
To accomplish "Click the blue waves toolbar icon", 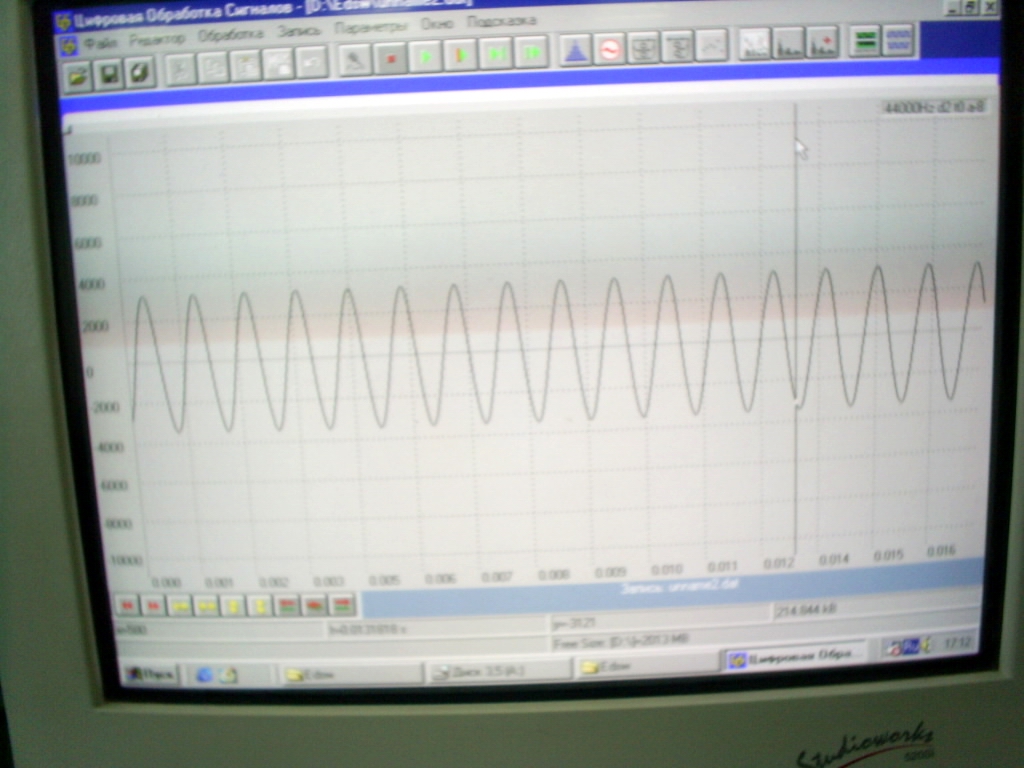I will (x=899, y=40).
